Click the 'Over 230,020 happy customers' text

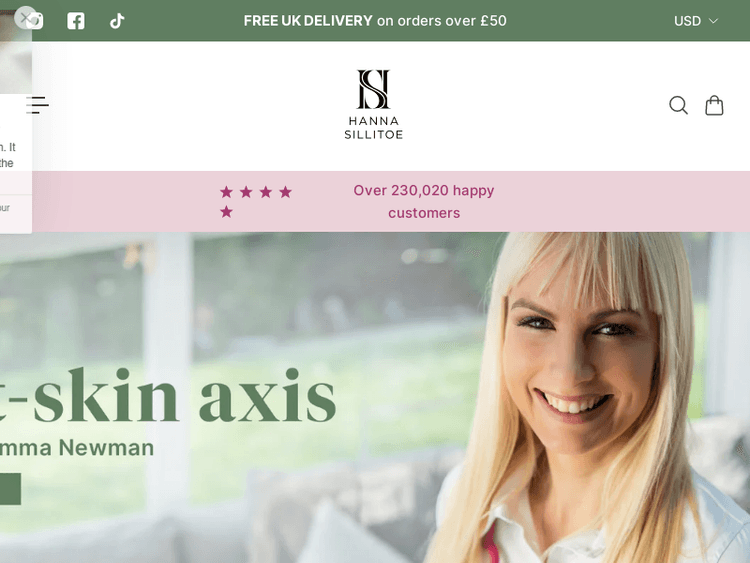(x=424, y=201)
